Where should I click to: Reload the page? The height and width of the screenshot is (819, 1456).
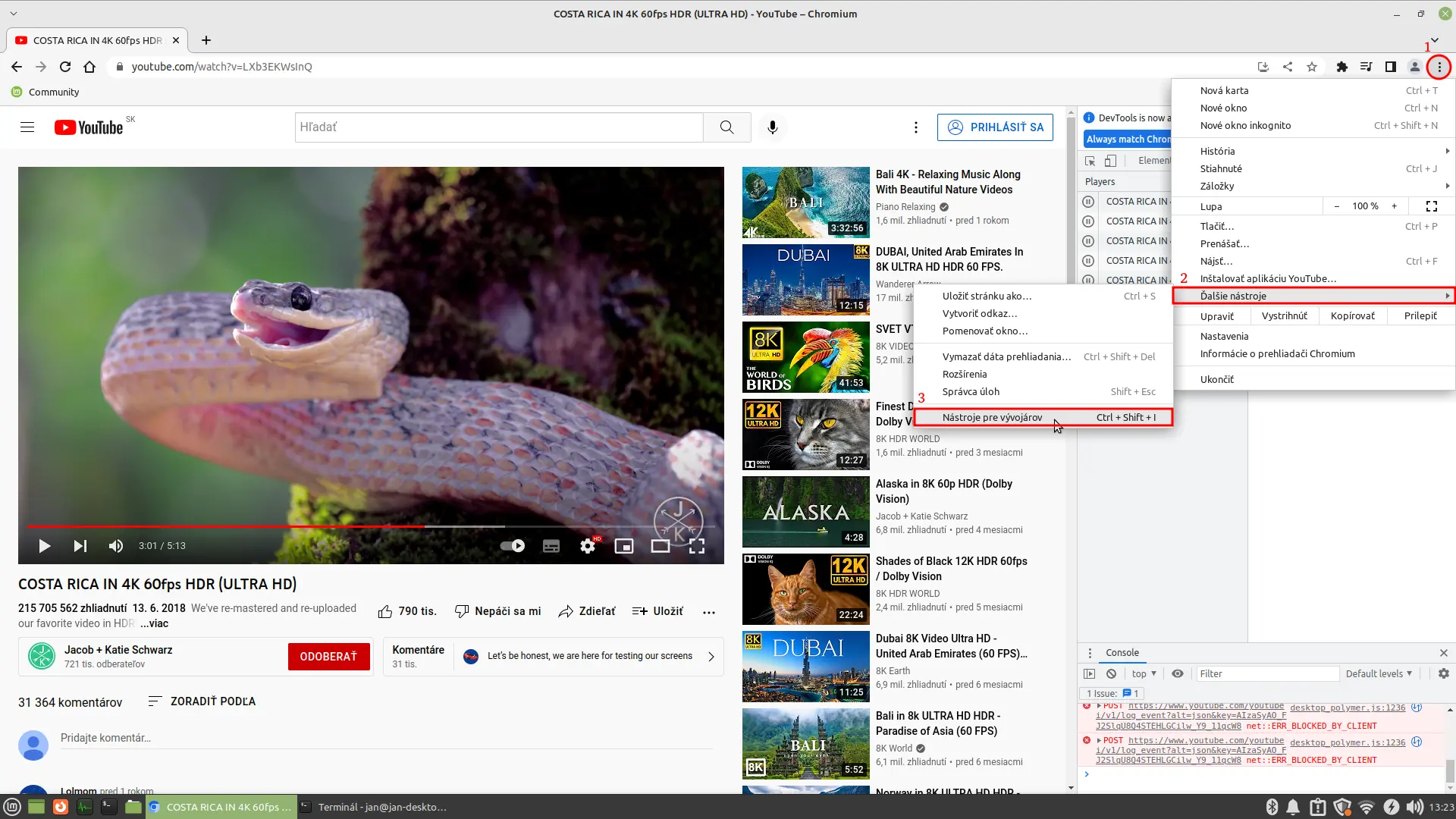click(65, 67)
